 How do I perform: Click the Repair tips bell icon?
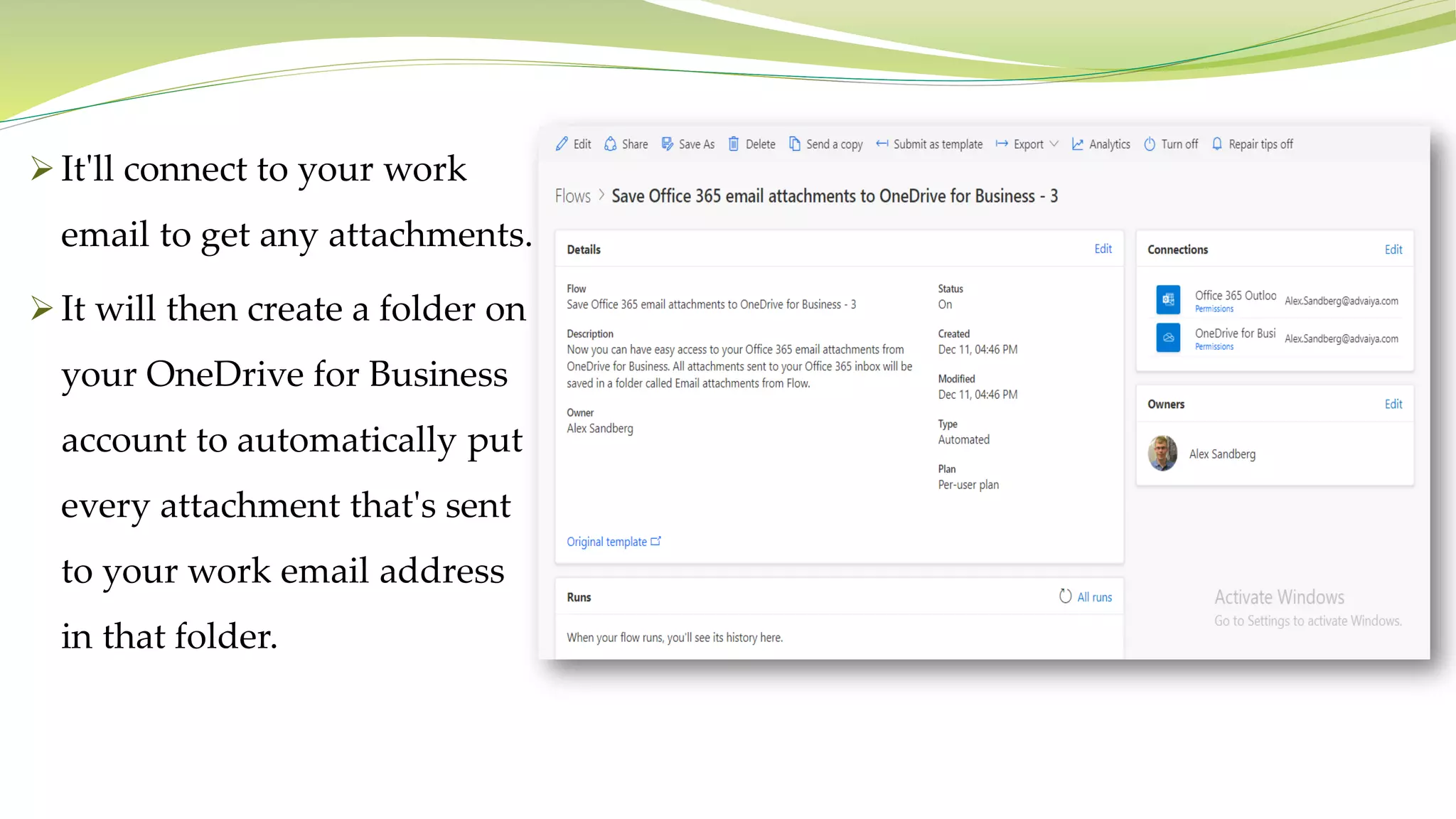point(1216,144)
